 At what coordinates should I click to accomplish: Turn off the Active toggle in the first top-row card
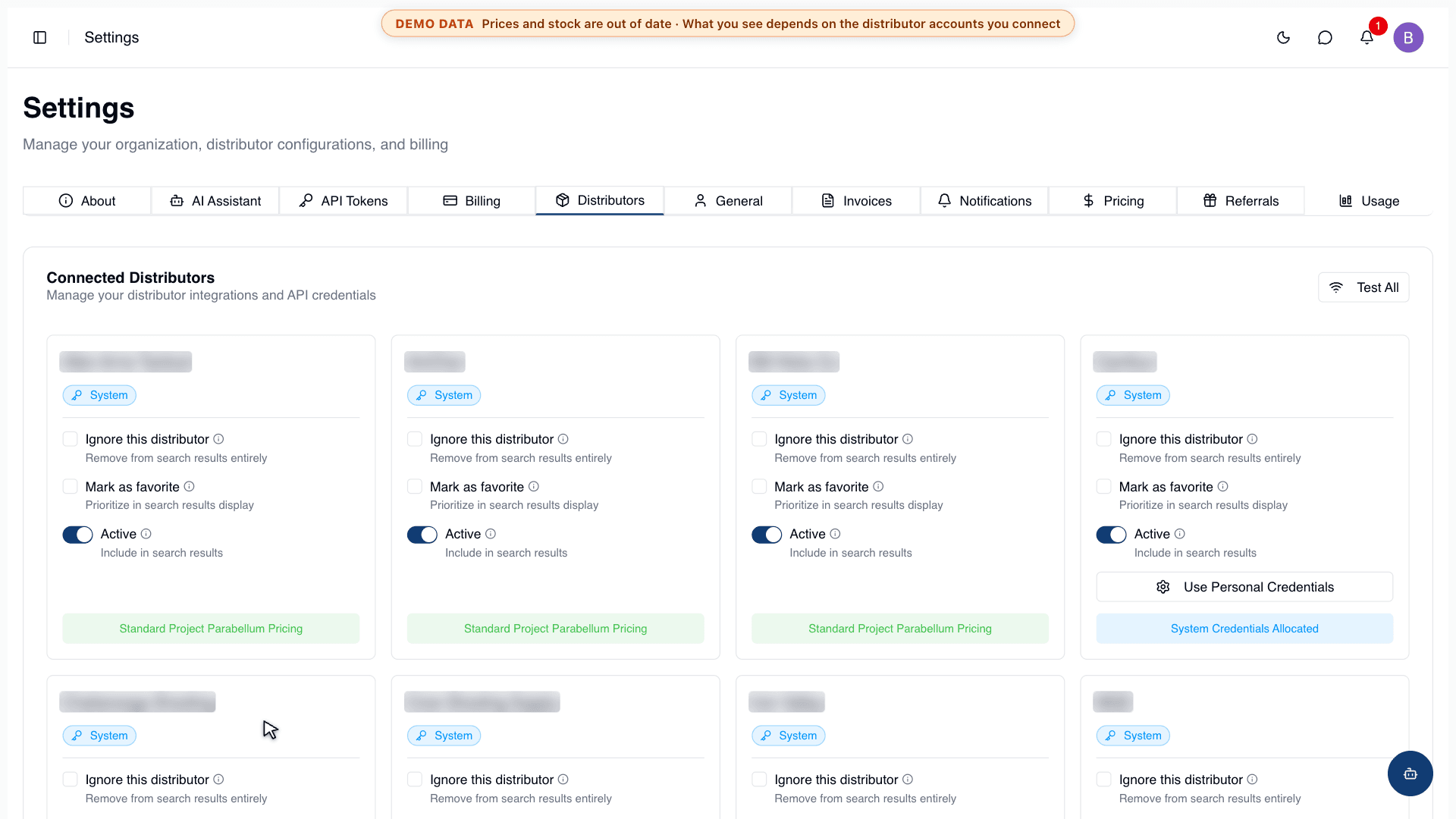point(77,535)
